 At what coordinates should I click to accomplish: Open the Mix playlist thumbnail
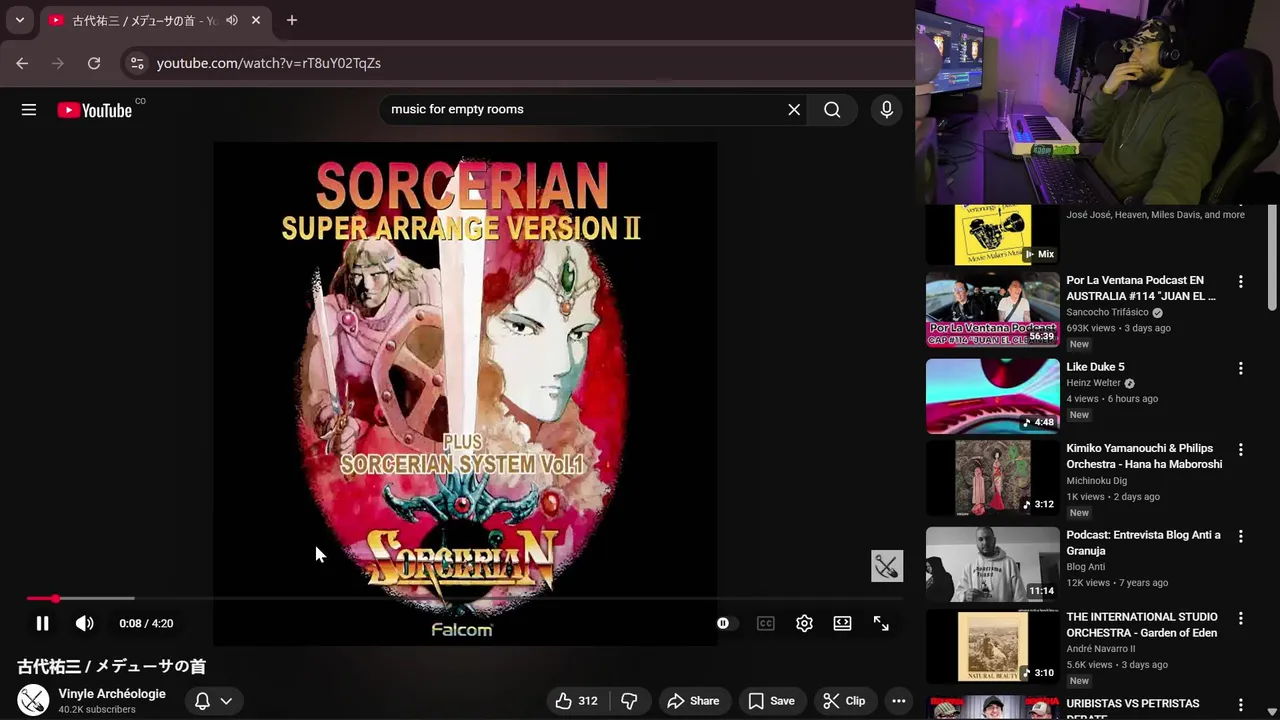[x=992, y=235]
